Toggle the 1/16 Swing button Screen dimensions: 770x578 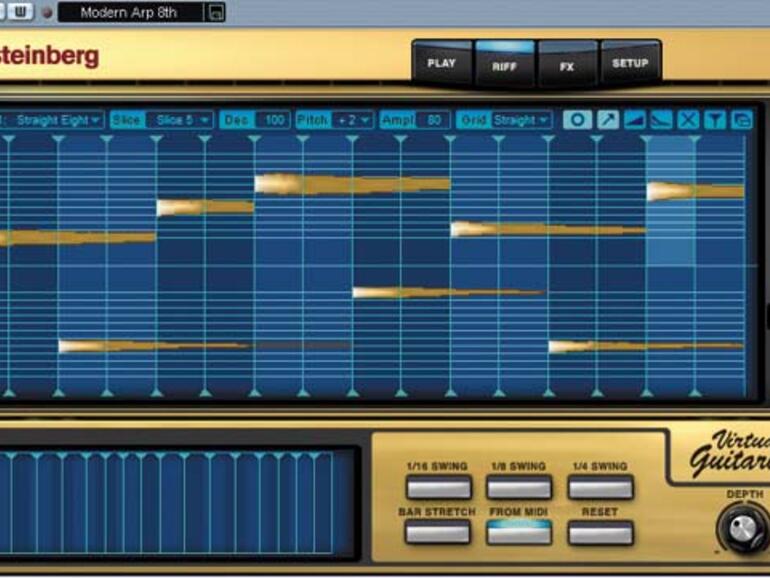coord(438,487)
